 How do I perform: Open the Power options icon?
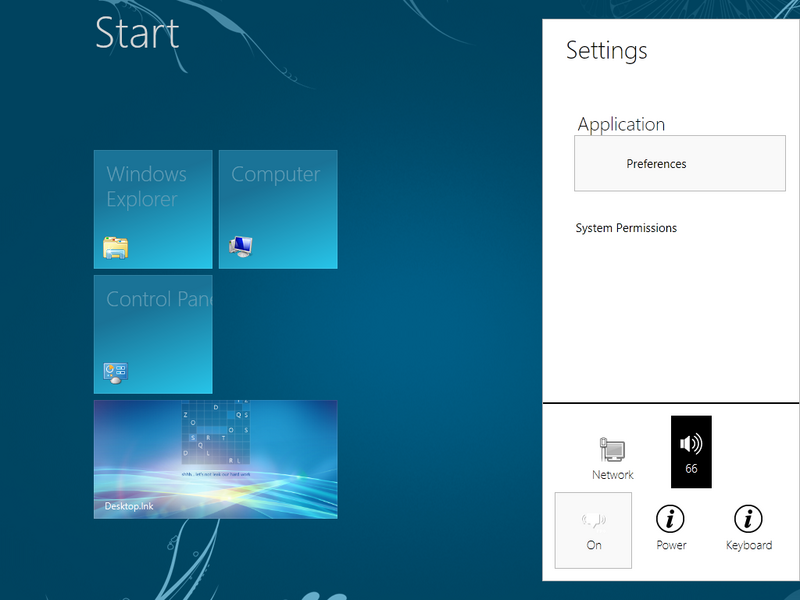tap(670, 528)
